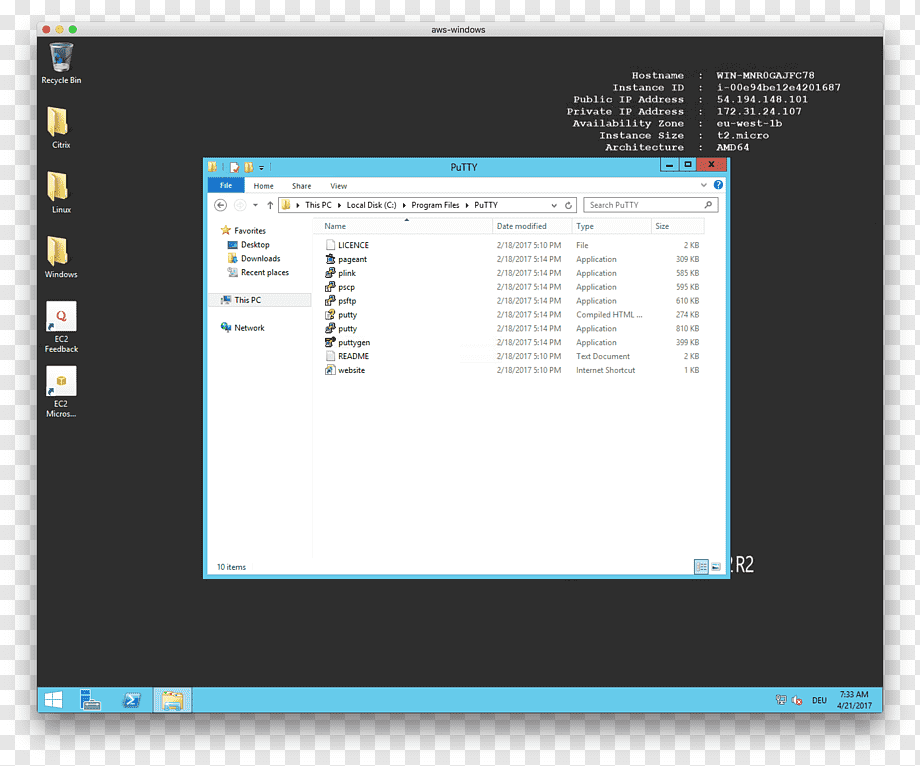Select the pageant application icon

coord(330,259)
